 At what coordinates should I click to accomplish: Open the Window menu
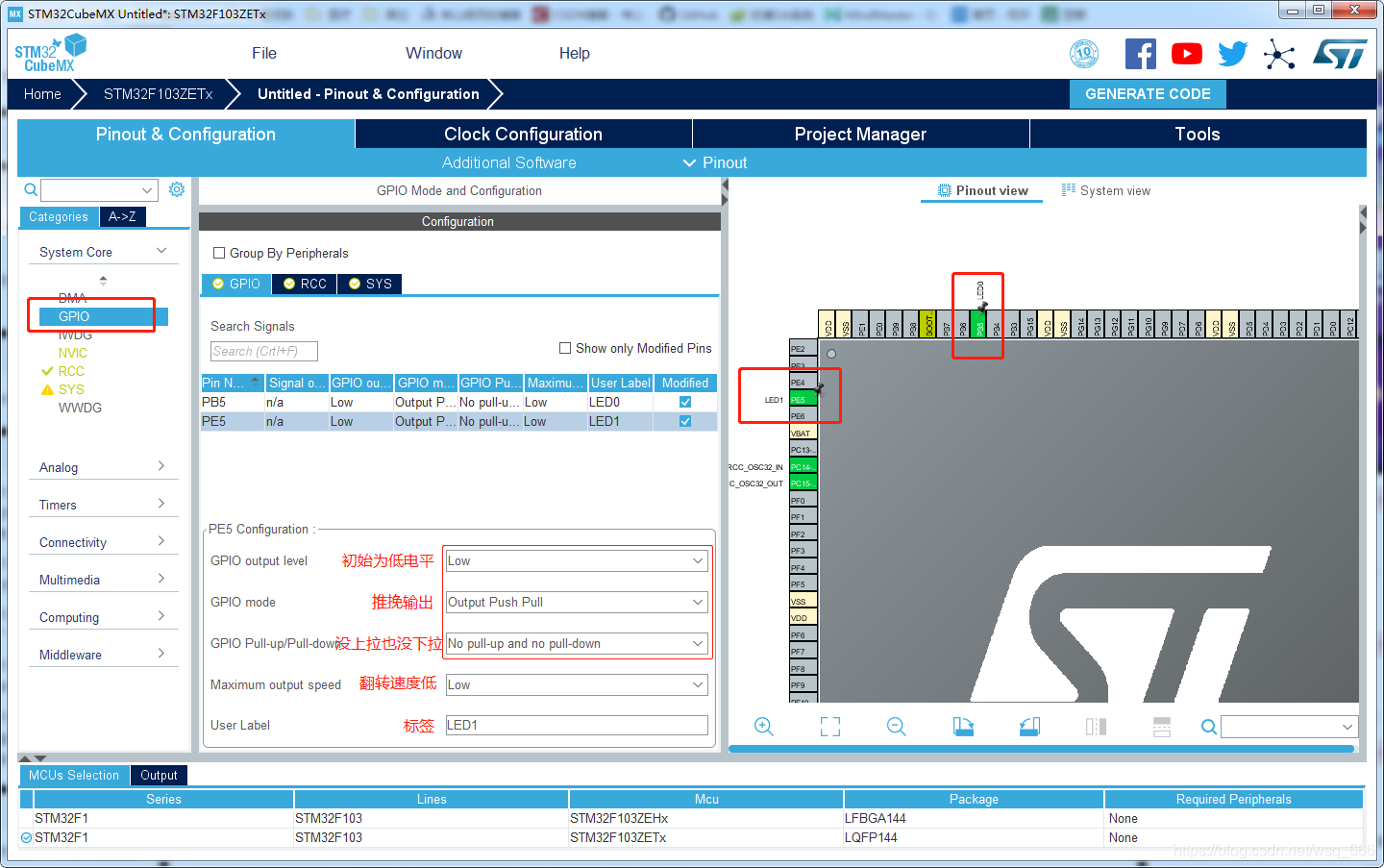pos(433,53)
